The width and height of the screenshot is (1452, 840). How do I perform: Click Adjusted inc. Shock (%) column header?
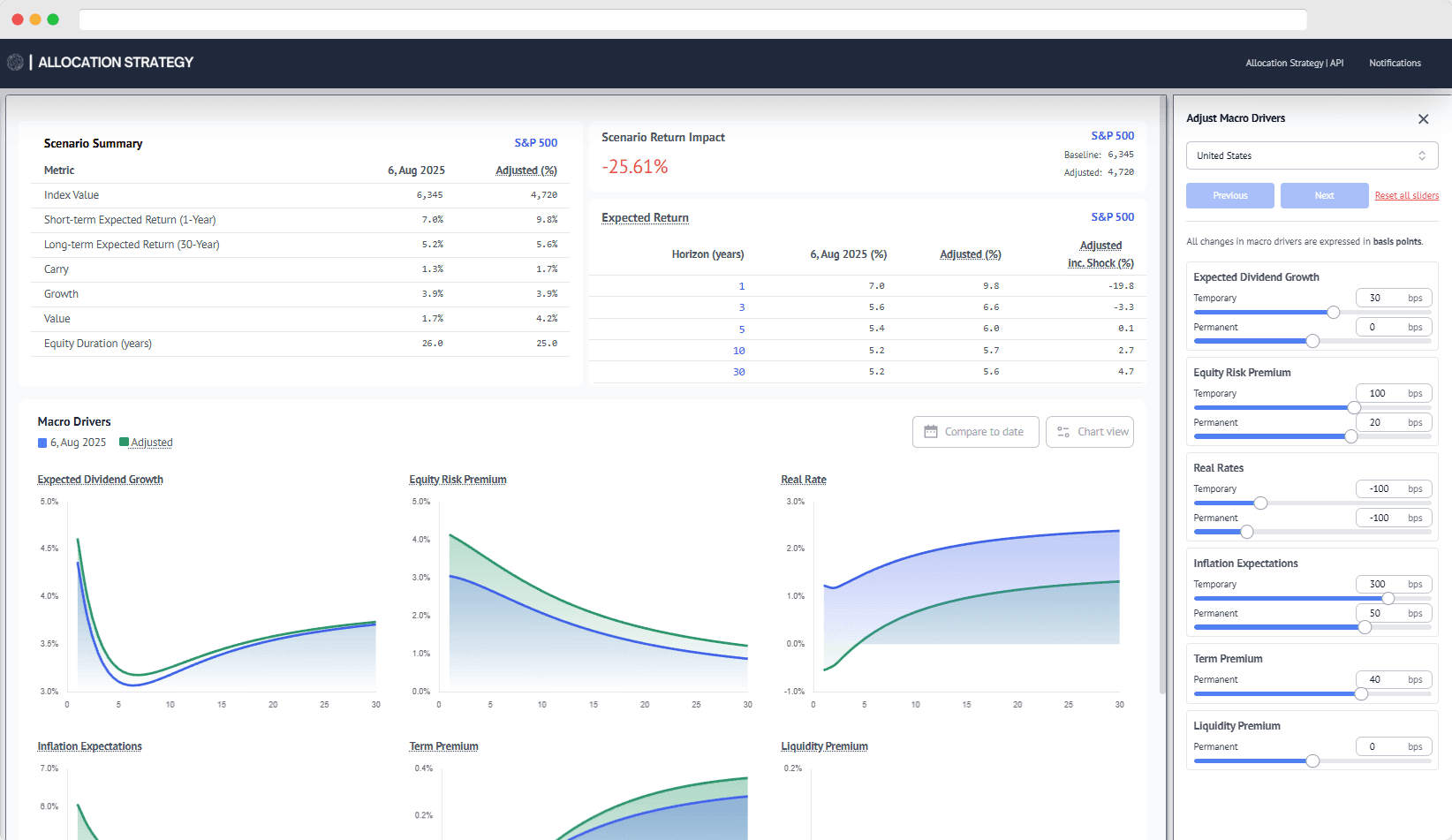coord(1100,254)
